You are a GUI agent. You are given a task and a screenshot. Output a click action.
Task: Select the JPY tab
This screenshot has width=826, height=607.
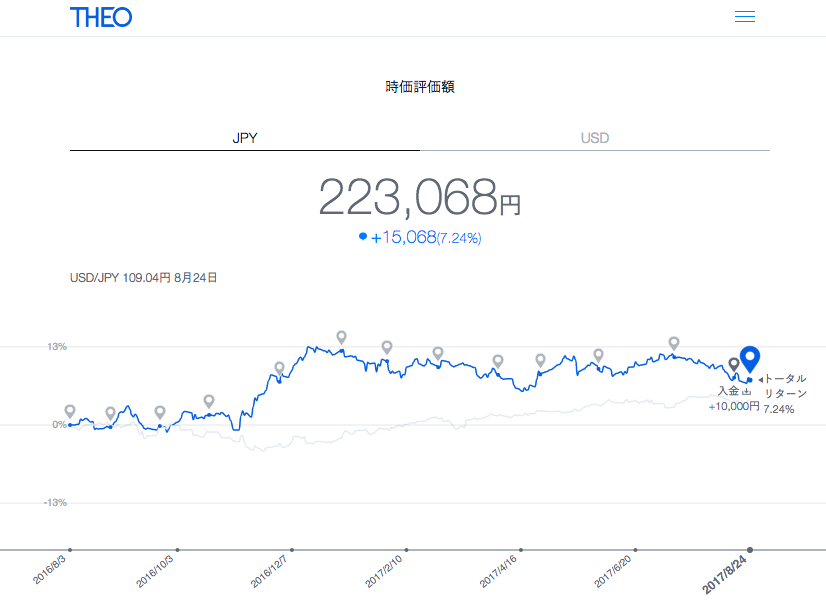245,138
